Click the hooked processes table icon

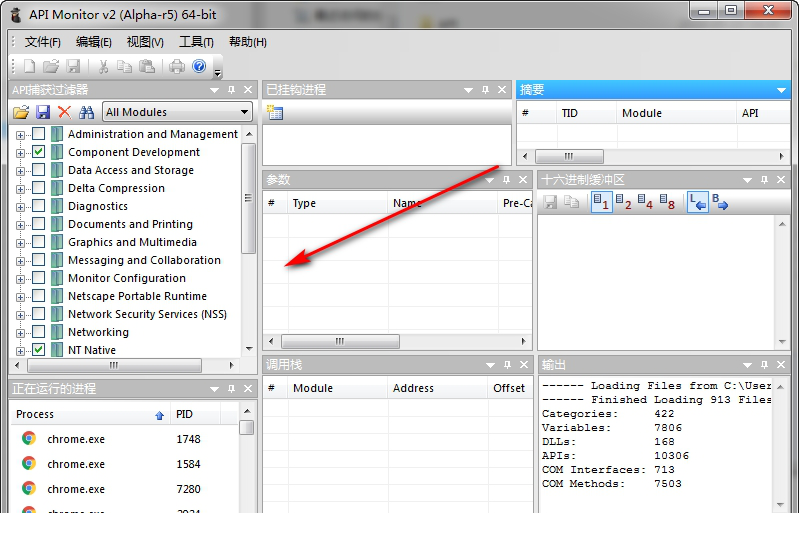[275, 112]
